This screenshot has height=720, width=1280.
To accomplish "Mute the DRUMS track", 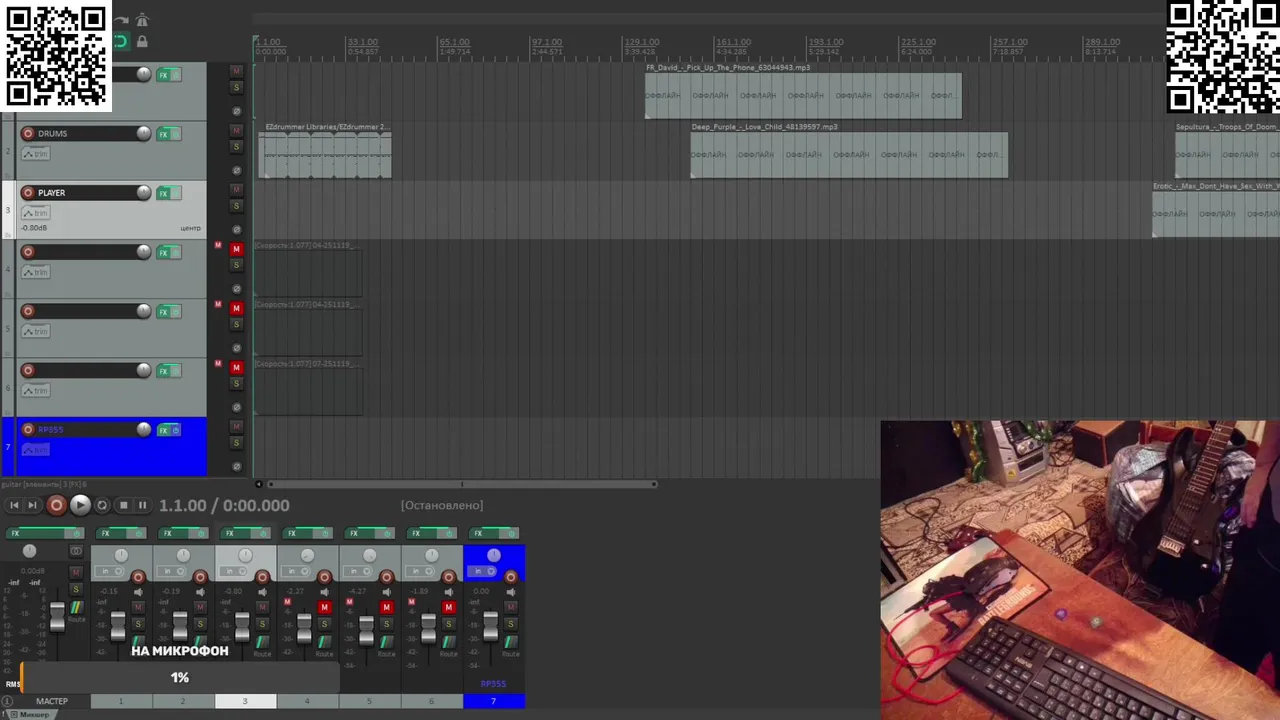I will pyautogui.click(x=236, y=130).
